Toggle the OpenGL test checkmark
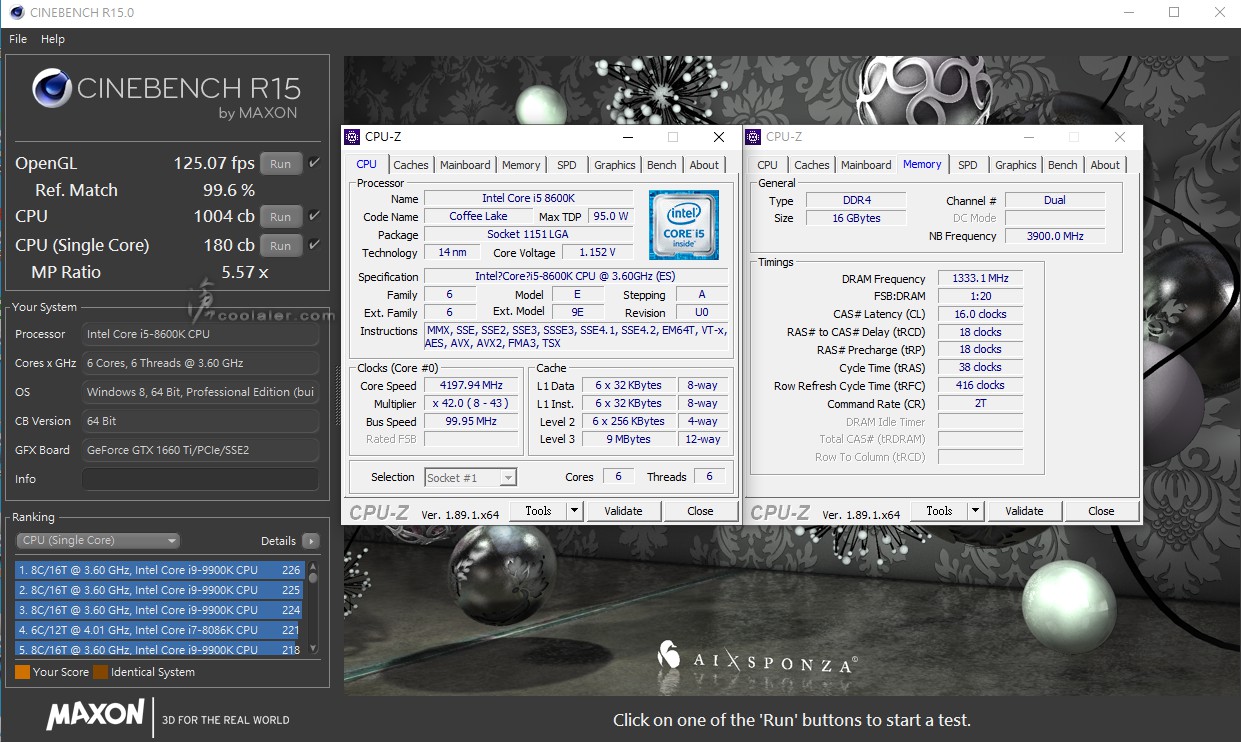 pyautogui.click(x=315, y=163)
